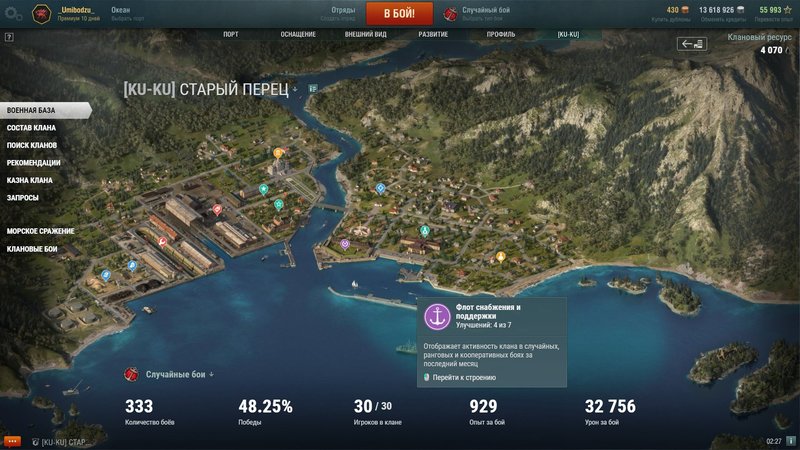
Task: Select the lower teal star marker
Action: [x=279, y=205]
